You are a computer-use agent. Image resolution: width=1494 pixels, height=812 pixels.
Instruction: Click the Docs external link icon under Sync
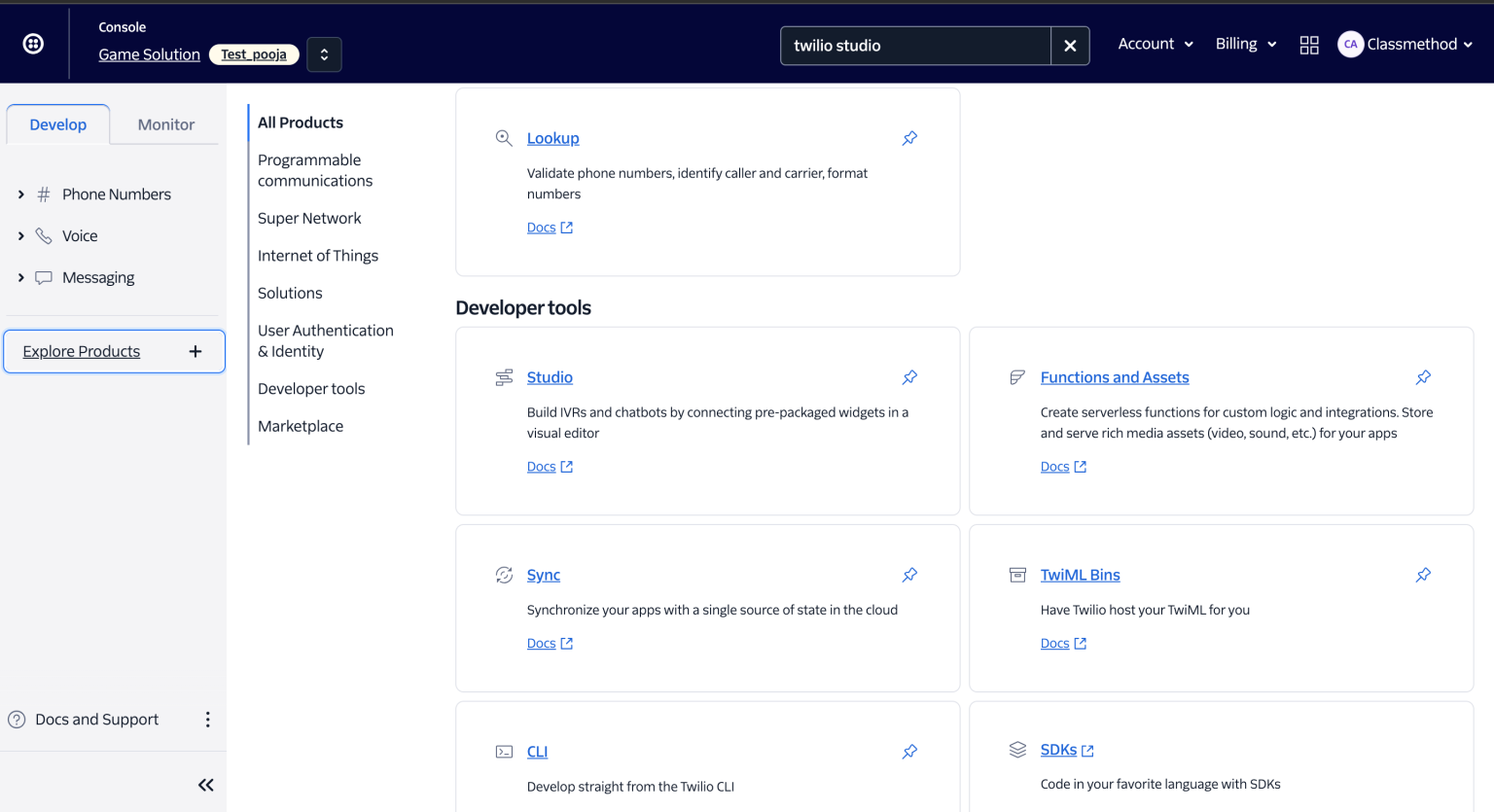pyautogui.click(x=568, y=643)
